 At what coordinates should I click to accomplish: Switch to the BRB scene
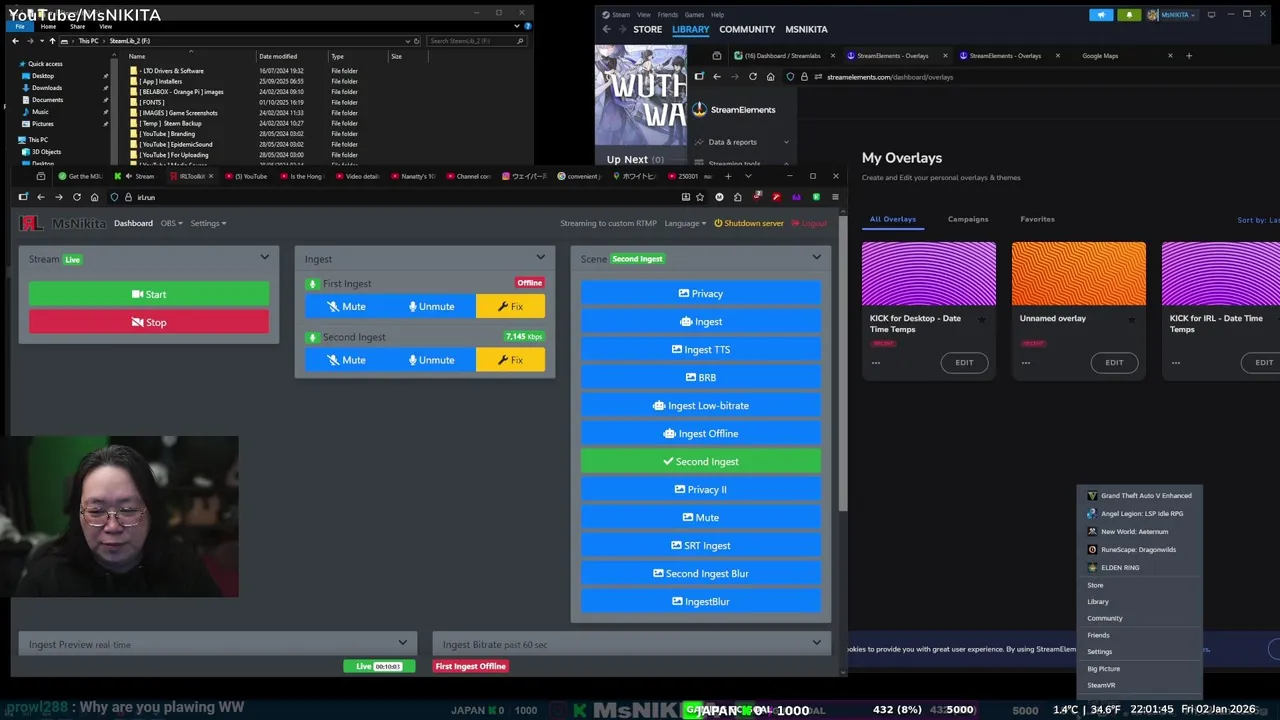point(700,377)
